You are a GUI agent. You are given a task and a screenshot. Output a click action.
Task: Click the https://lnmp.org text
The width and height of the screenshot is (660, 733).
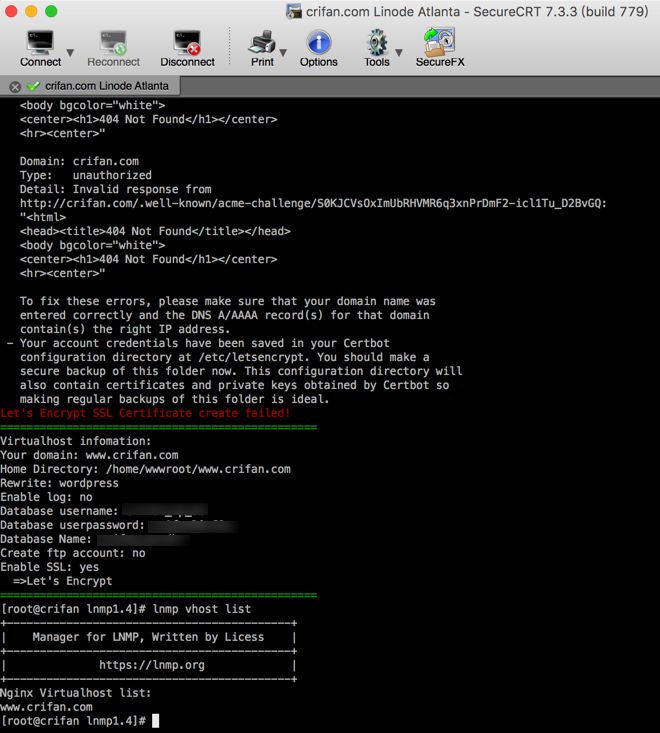tap(152, 665)
